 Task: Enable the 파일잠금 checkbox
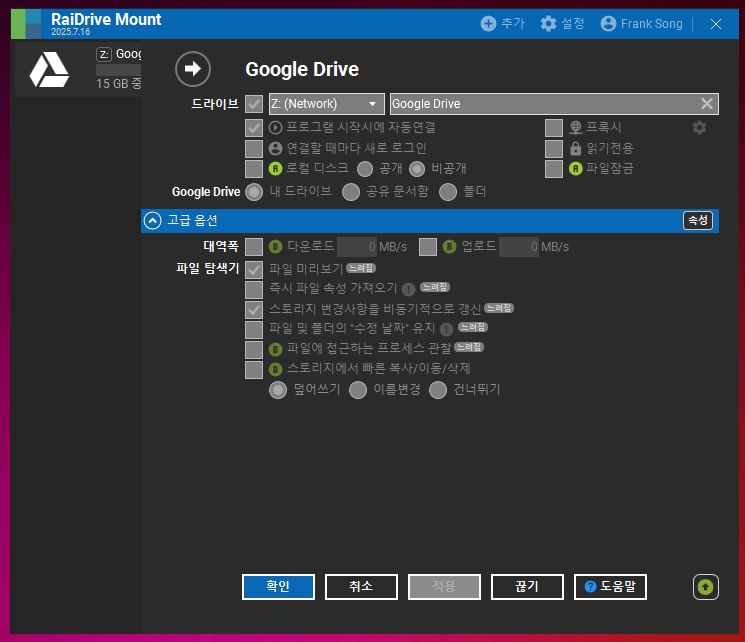click(x=554, y=169)
